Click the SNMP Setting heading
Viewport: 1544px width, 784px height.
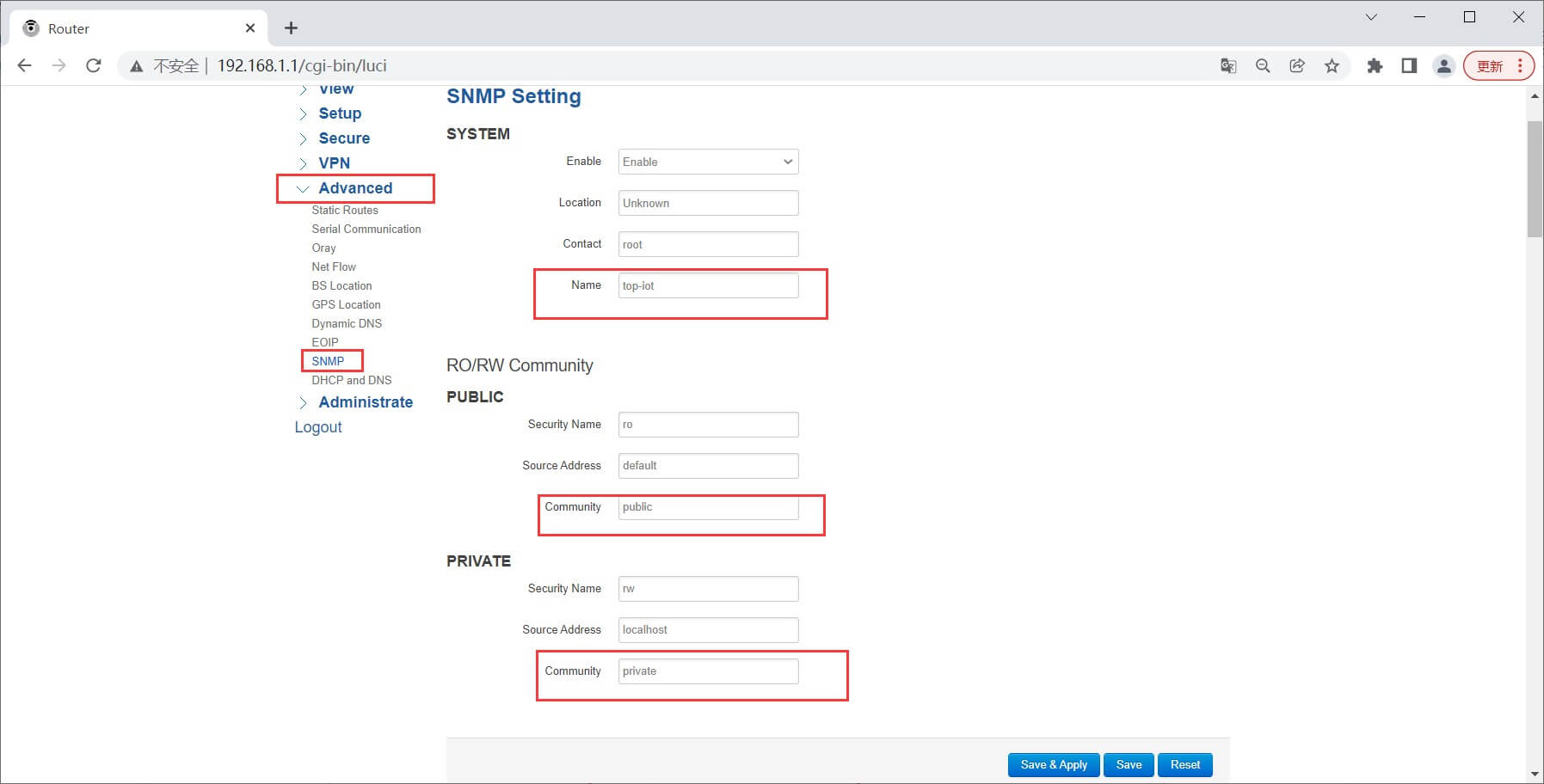click(514, 96)
